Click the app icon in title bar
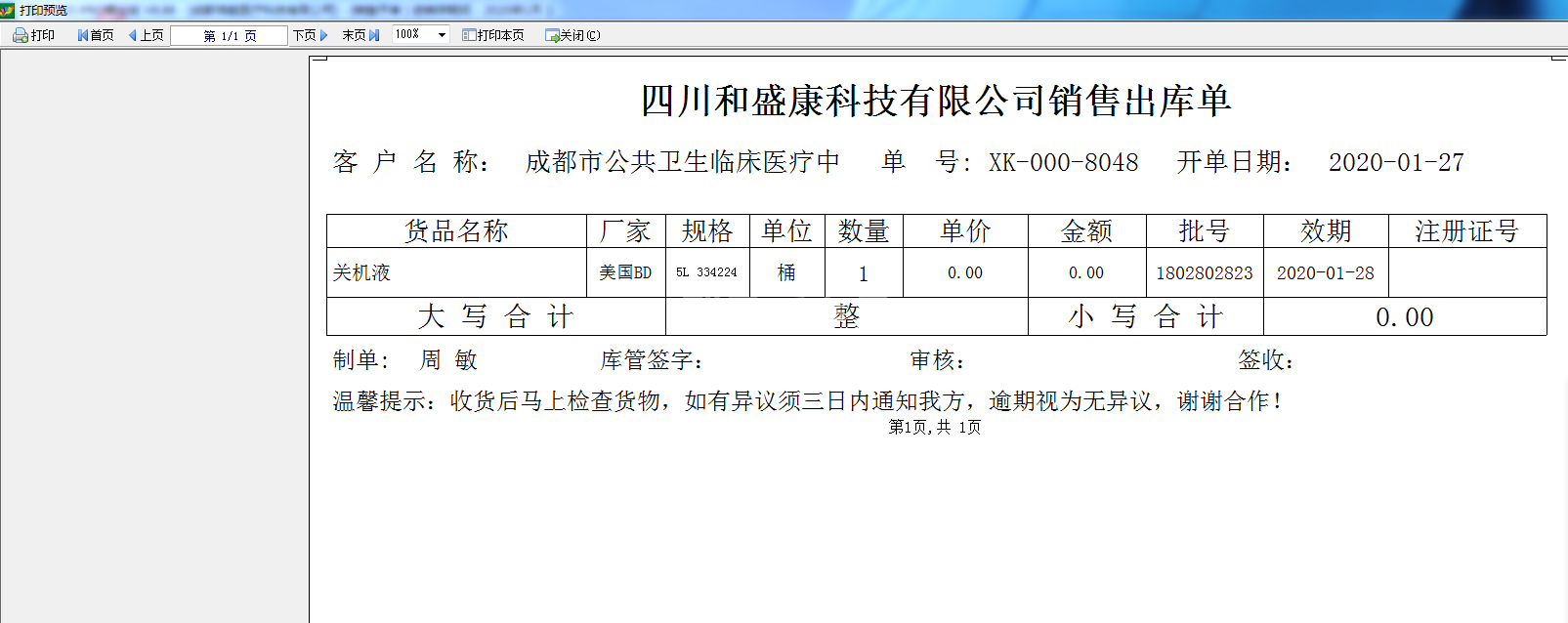 click(x=8, y=10)
